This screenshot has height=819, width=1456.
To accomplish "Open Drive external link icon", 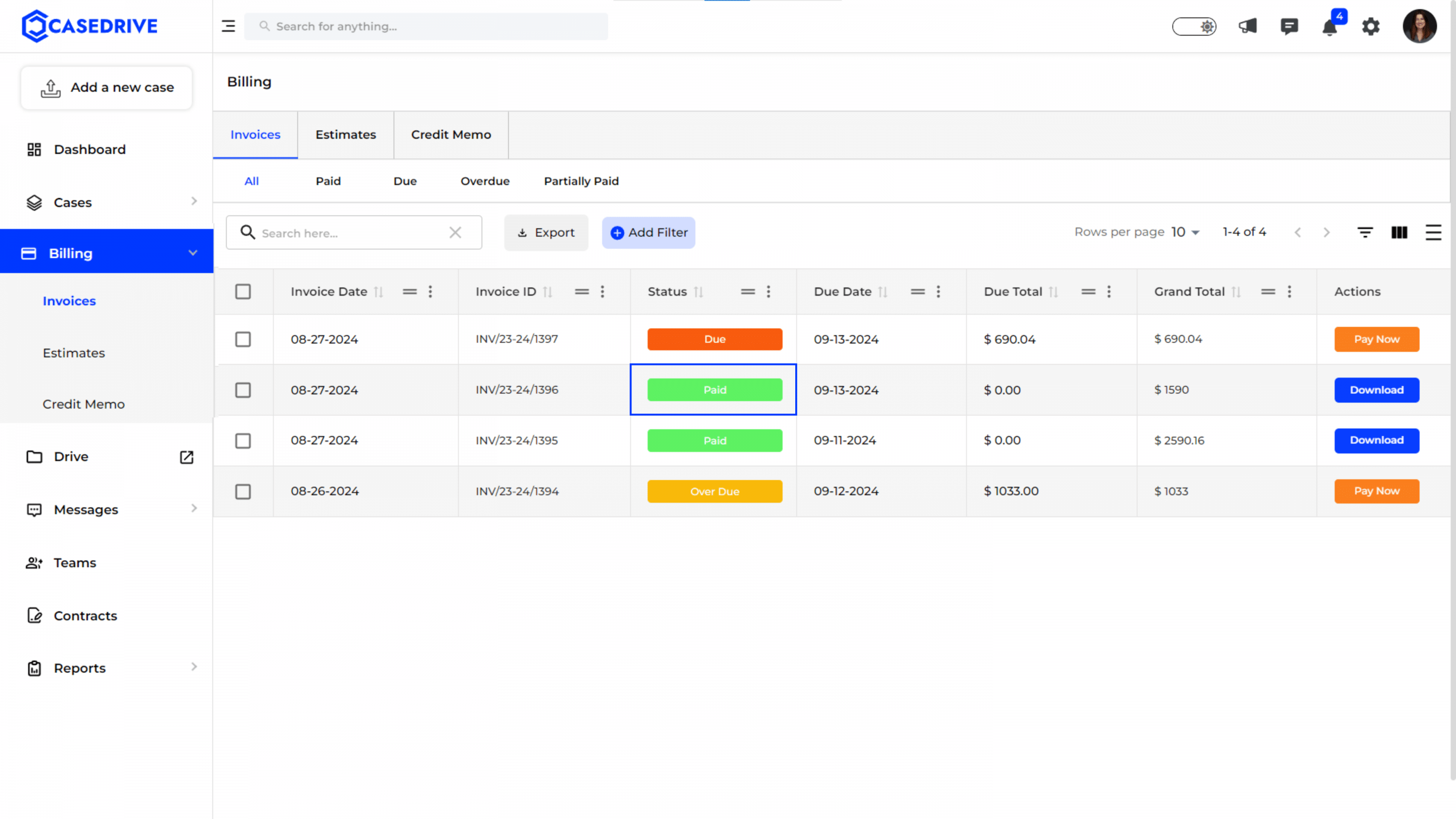I will (x=187, y=457).
